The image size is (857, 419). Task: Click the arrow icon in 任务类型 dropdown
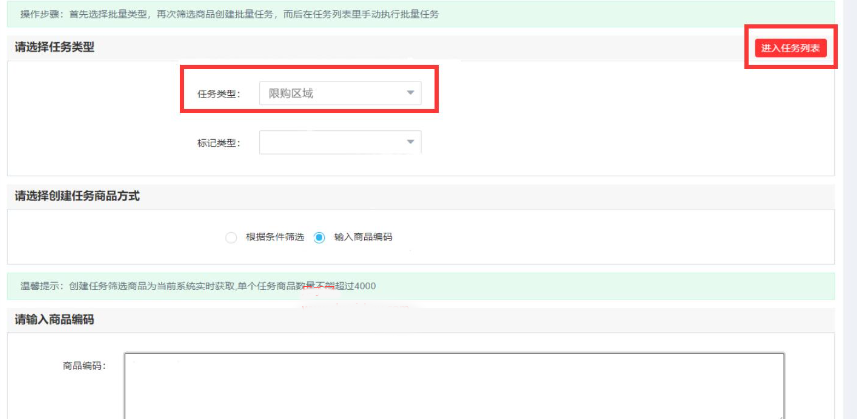(x=410, y=93)
